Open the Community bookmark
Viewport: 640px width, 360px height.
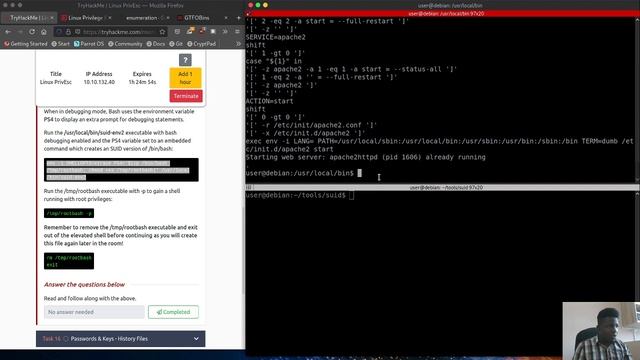(x=125, y=44)
